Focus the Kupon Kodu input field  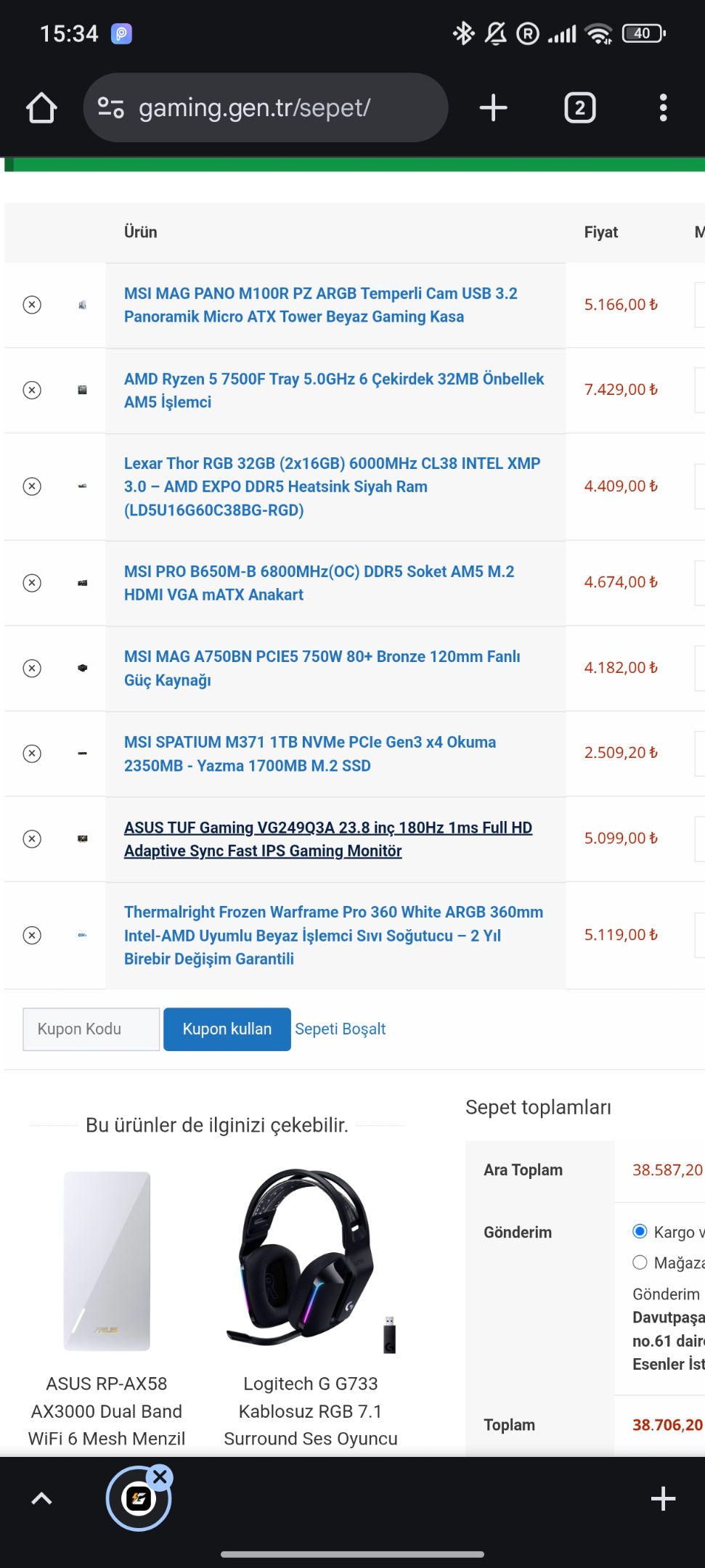coord(91,1029)
